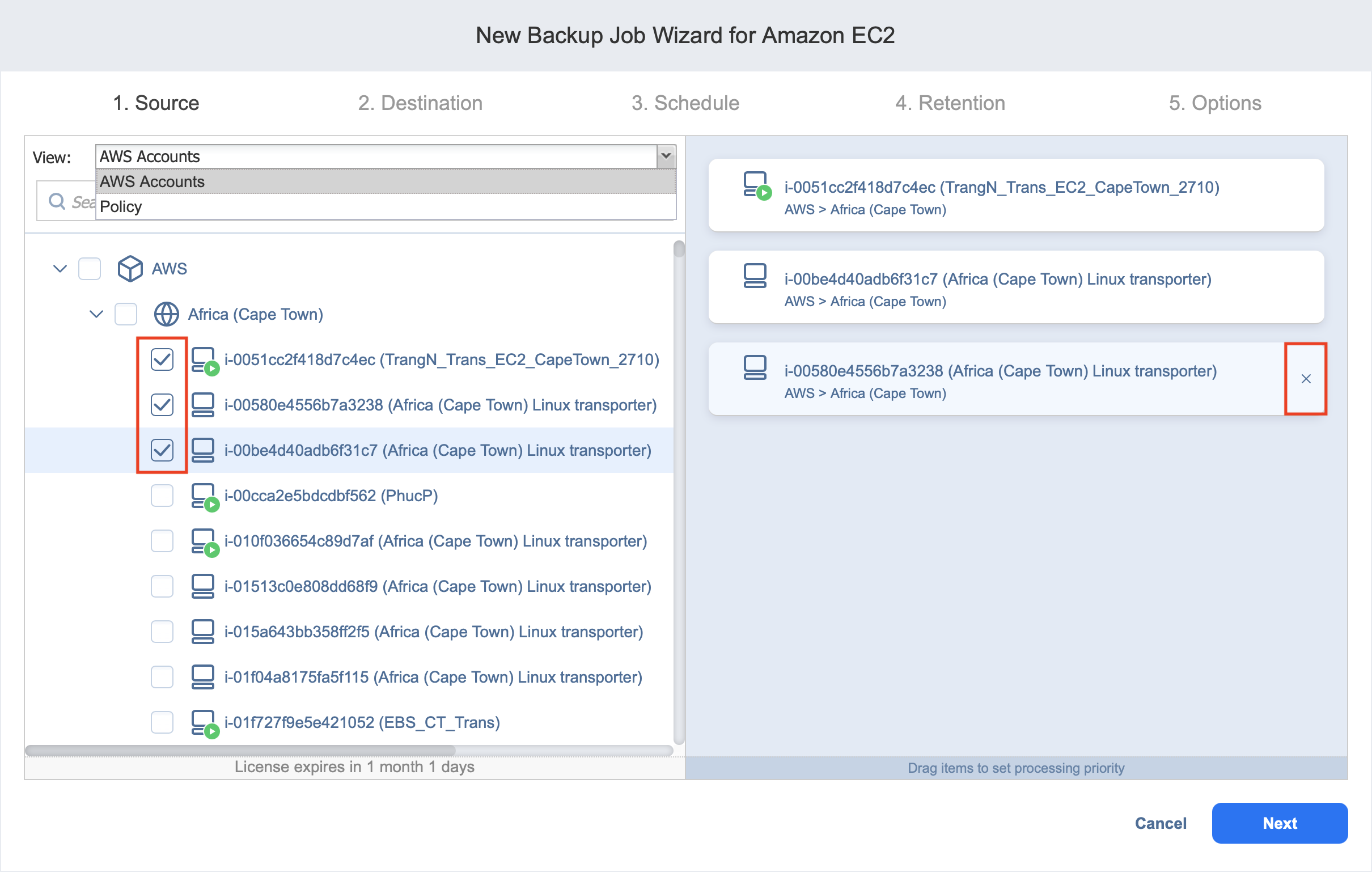Viewport: 1372px width, 872px height.
Task: Click the Africa (Cape Town) globe icon
Action: [x=166, y=314]
